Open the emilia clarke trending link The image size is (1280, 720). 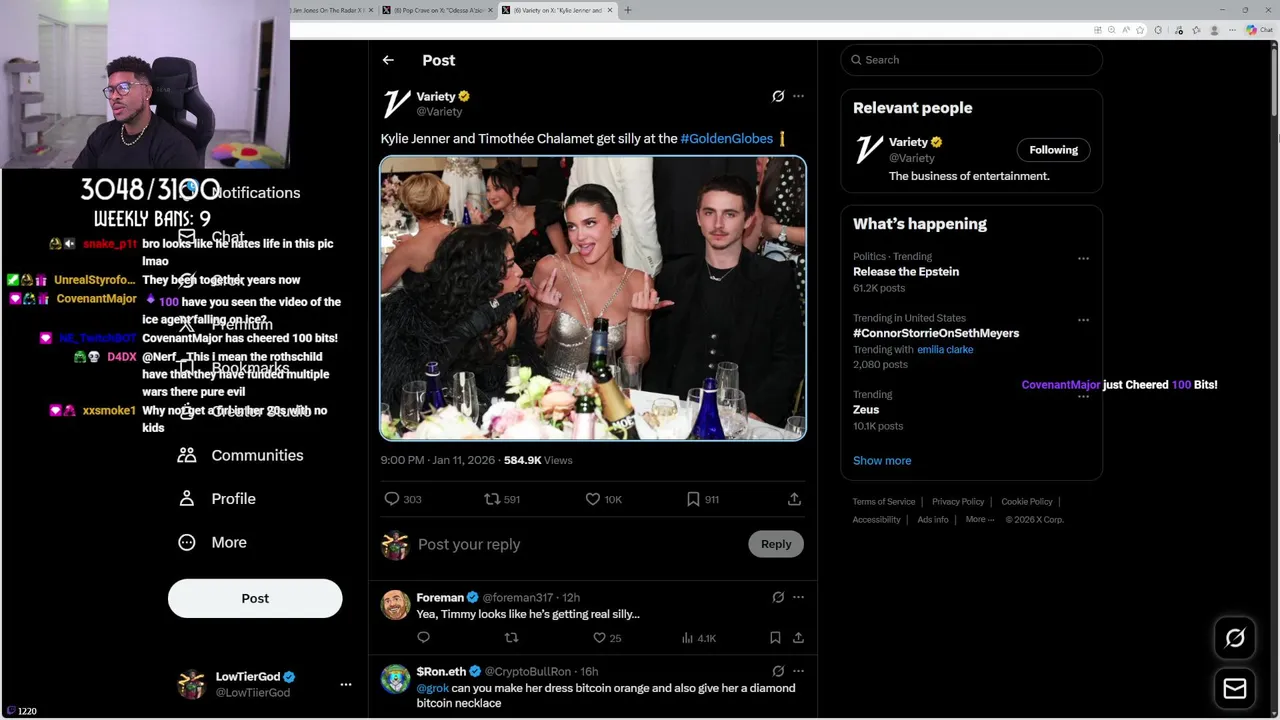(945, 350)
